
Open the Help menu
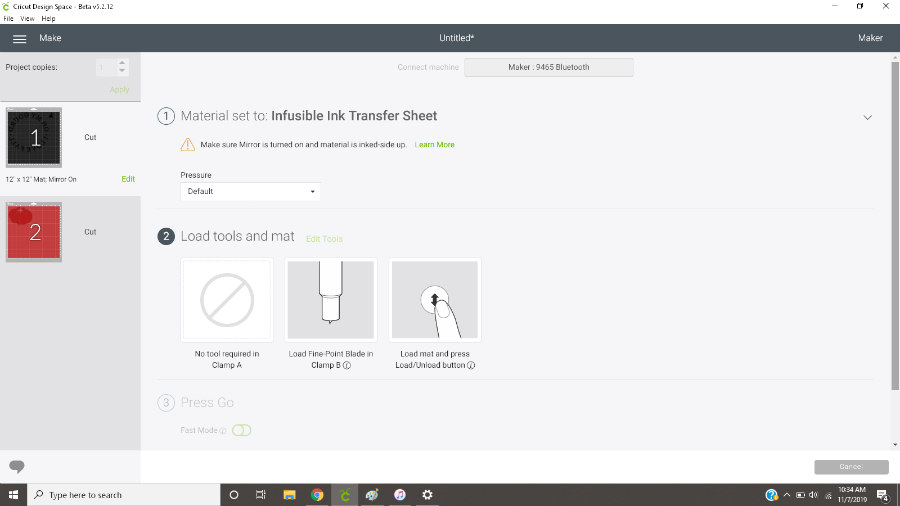click(48, 19)
